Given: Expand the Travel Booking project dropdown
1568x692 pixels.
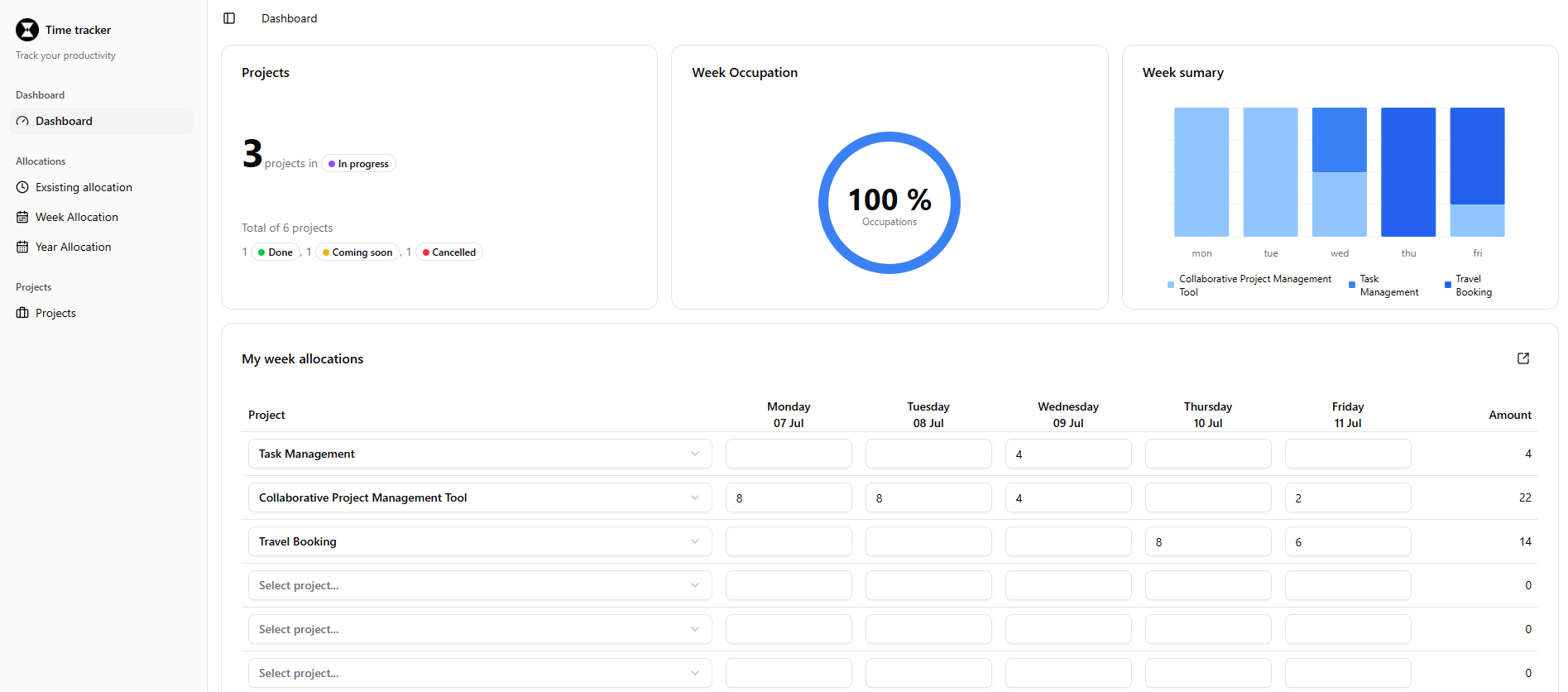Looking at the screenshot, I should pyautogui.click(x=480, y=541).
